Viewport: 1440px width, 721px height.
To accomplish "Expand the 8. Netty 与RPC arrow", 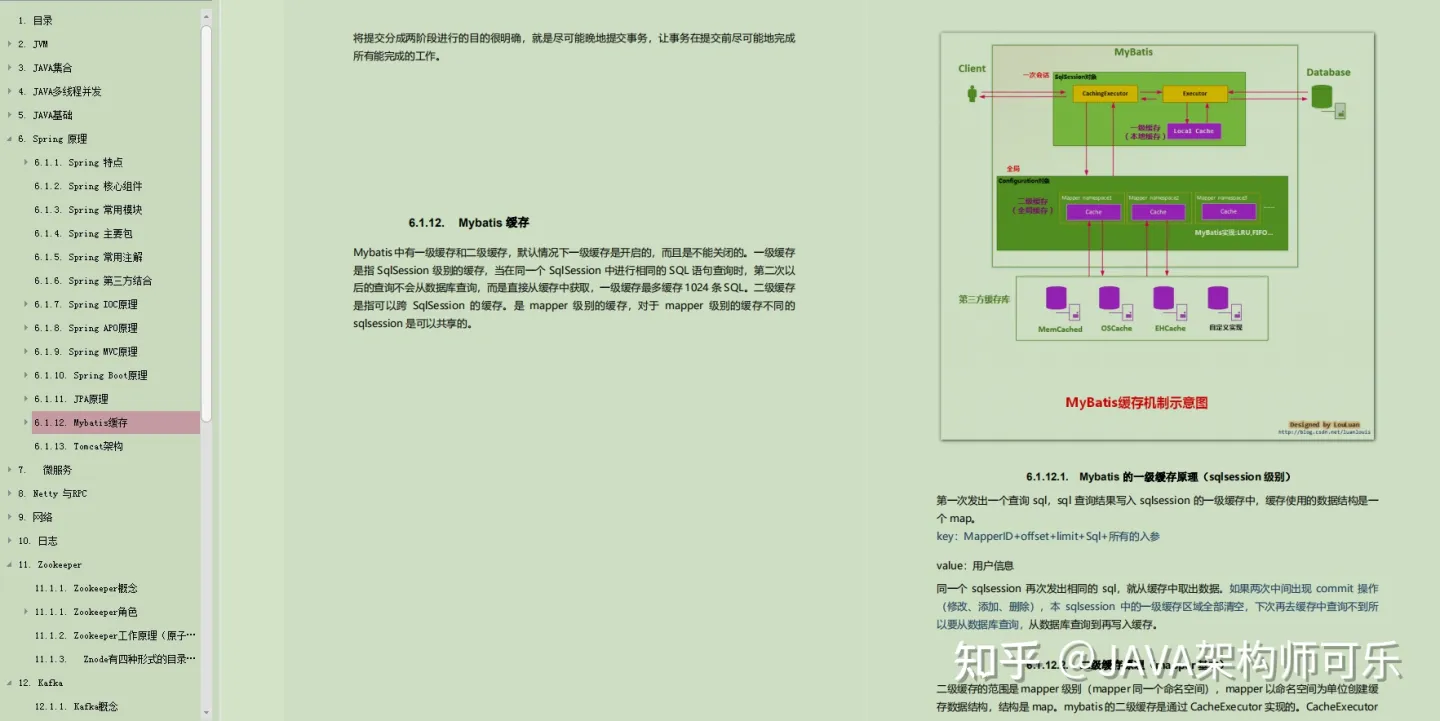I will (x=9, y=493).
